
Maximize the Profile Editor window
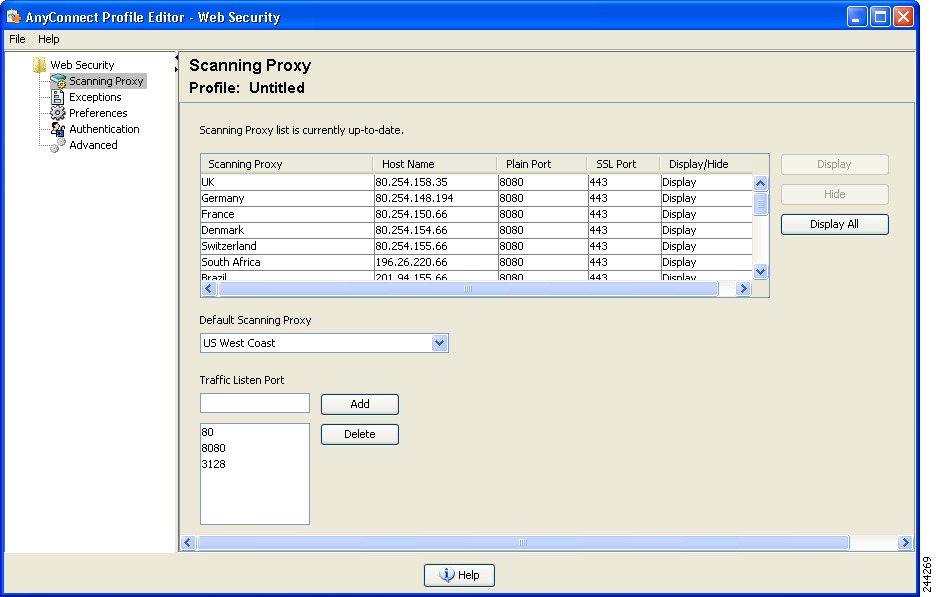(x=880, y=17)
